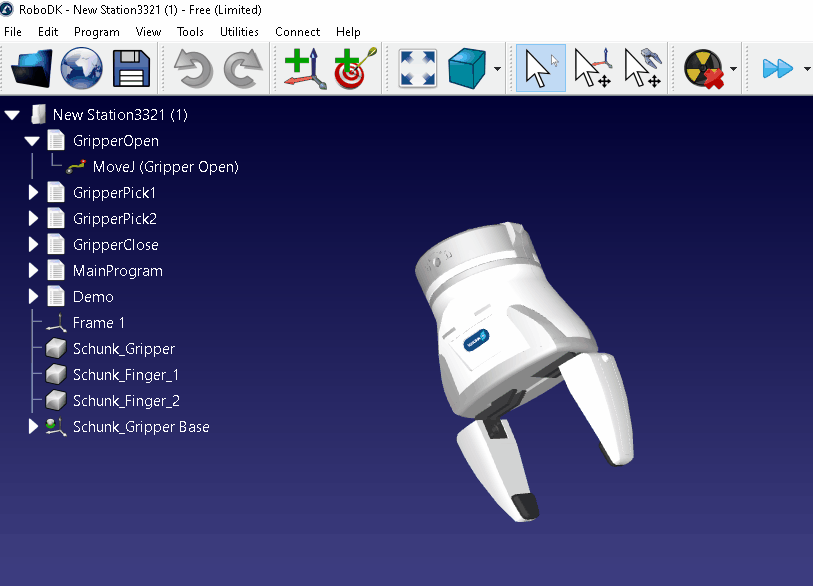Undo the last action
This screenshot has width=813, height=586.
[193, 68]
